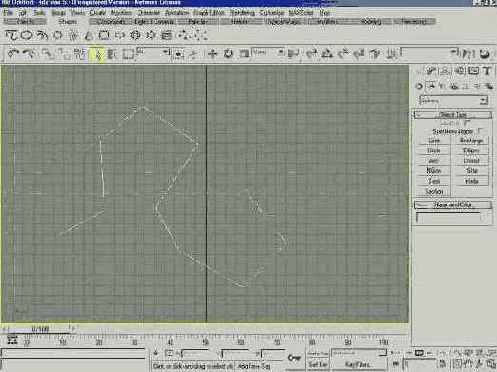
Task: Click the object name field in Name and Color
Action: point(448,218)
